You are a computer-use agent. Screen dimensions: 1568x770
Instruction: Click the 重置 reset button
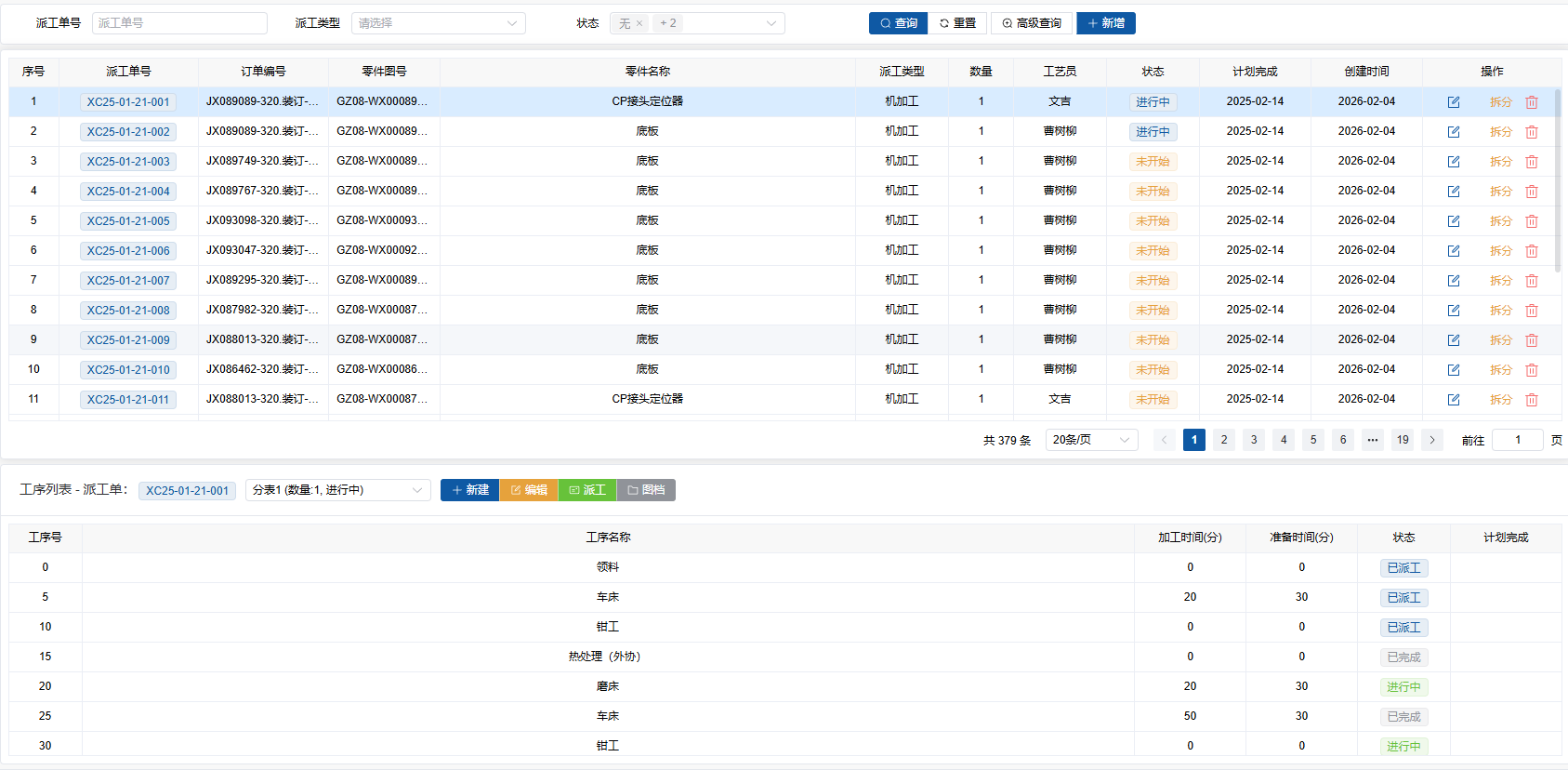[957, 23]
